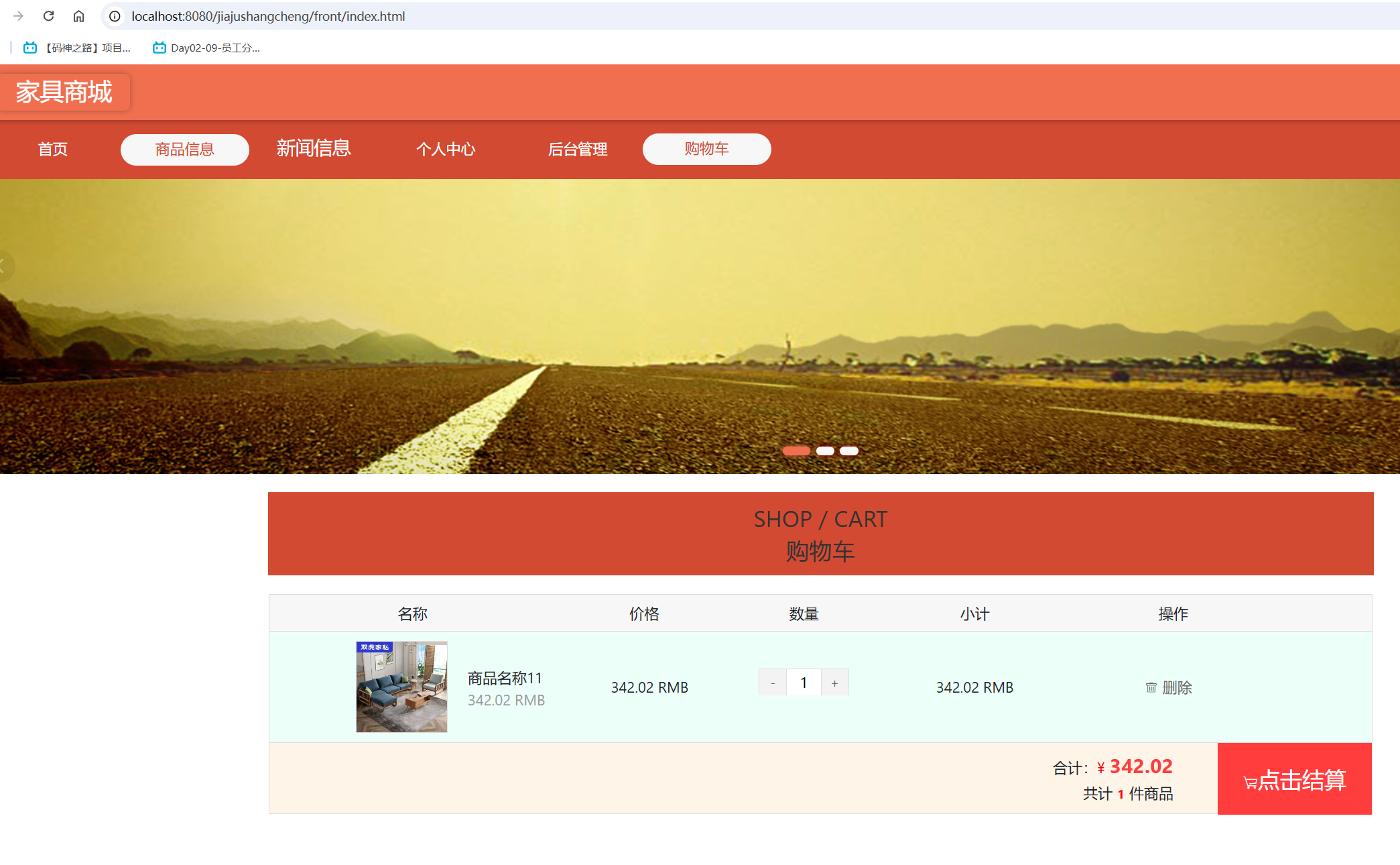Select the third carousel indicator dot

click(849, 451)
